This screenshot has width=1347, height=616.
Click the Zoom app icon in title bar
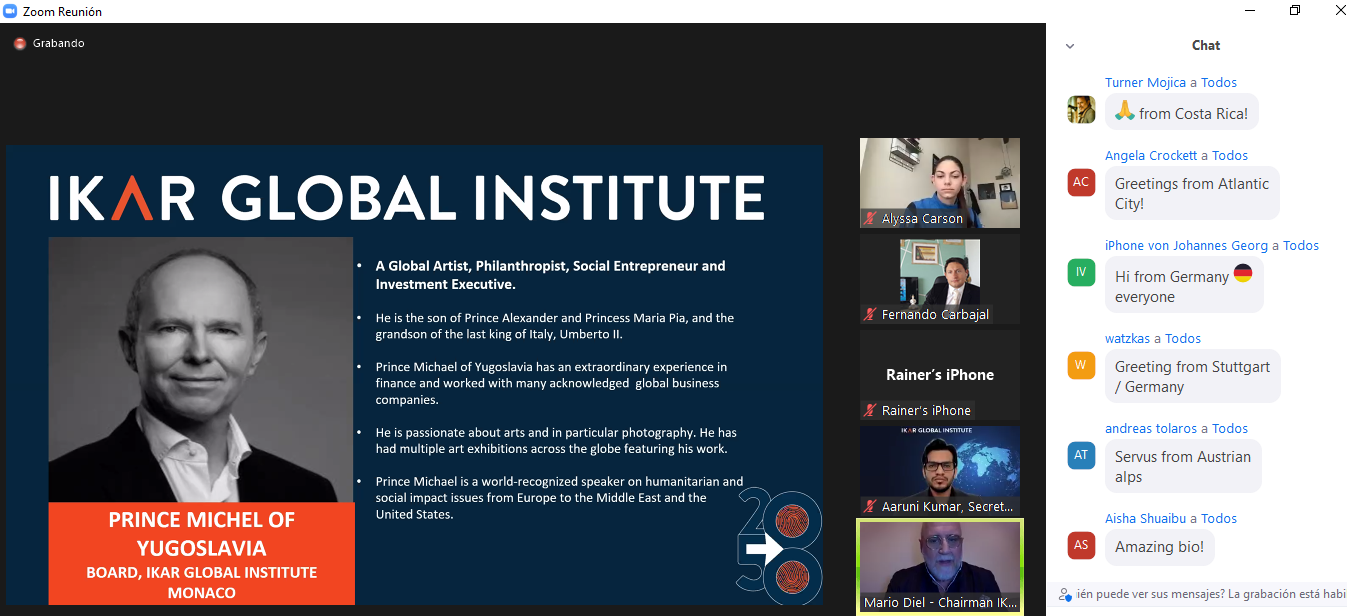tap(10, 11)
